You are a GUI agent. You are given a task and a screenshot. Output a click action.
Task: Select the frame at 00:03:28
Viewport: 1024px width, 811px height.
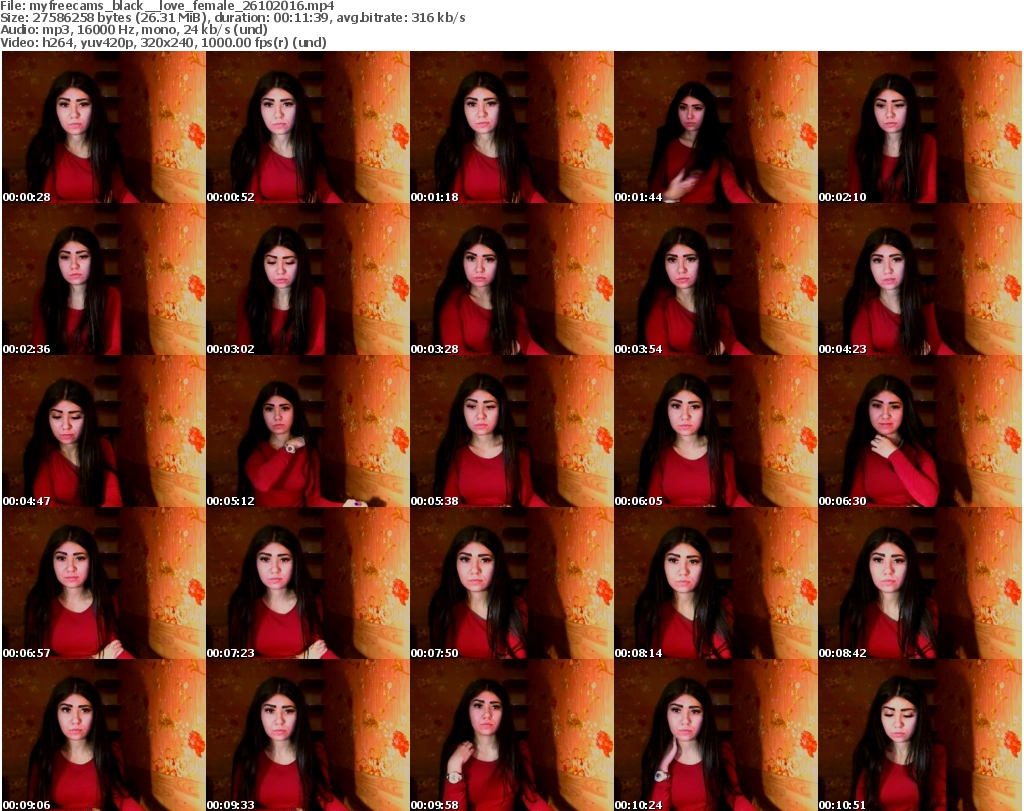[511, 279]
